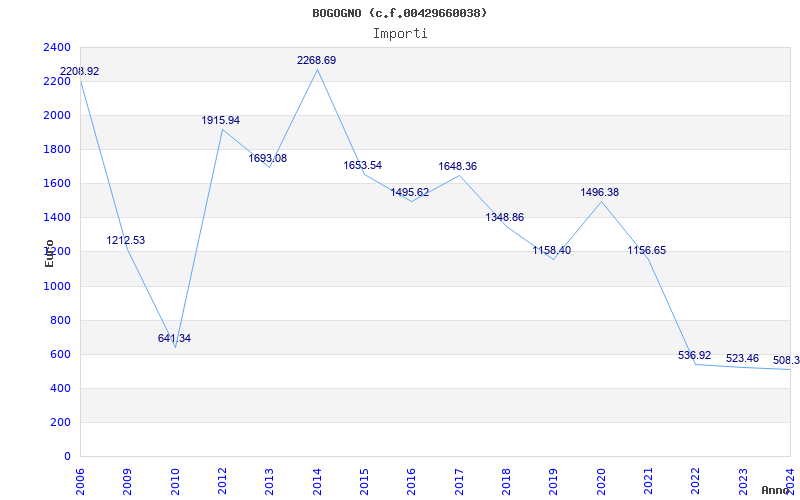Click the x-axis year 2022
This screenshot has height=500, width=800.
(695, 481)
